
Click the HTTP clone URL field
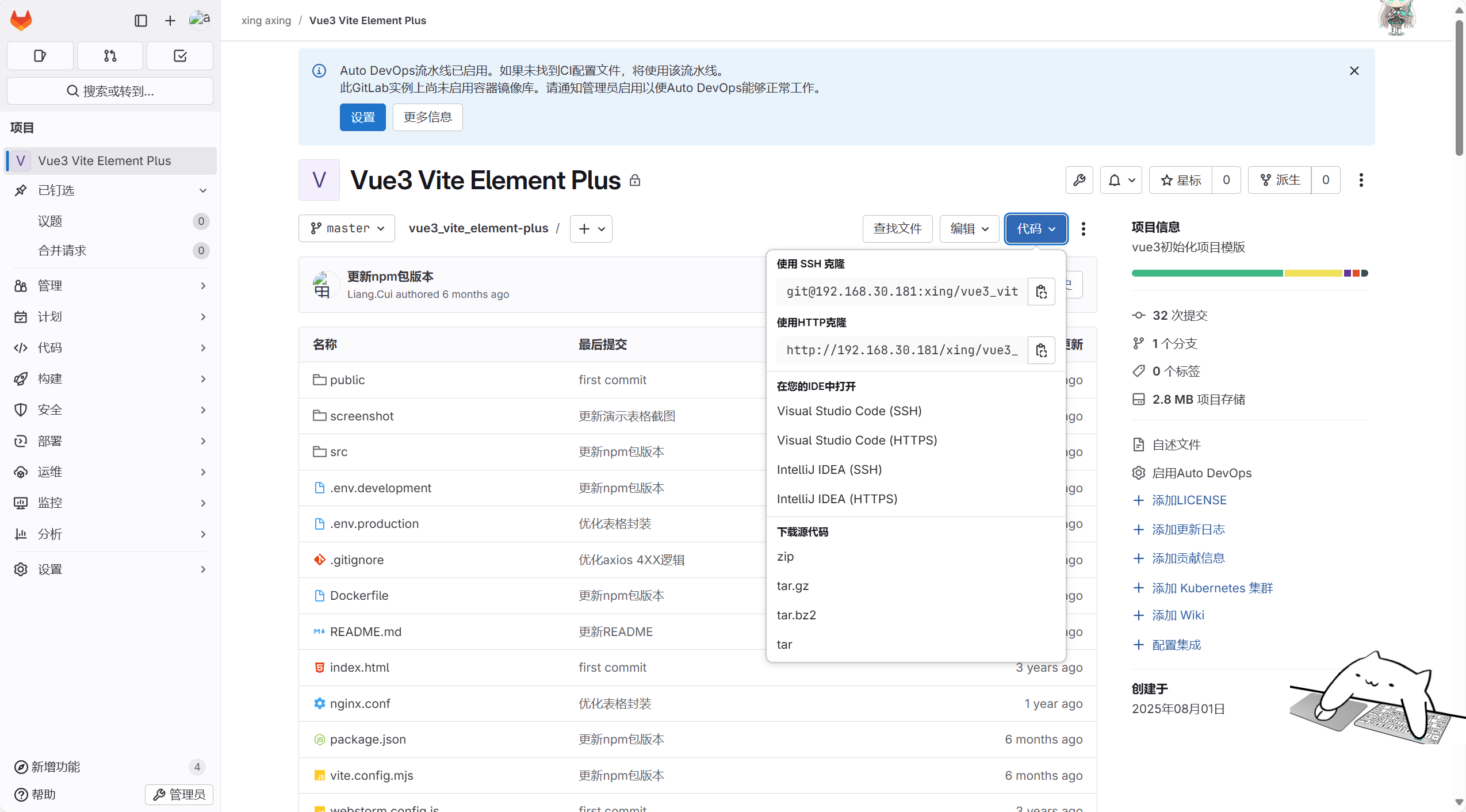(902, 350)
